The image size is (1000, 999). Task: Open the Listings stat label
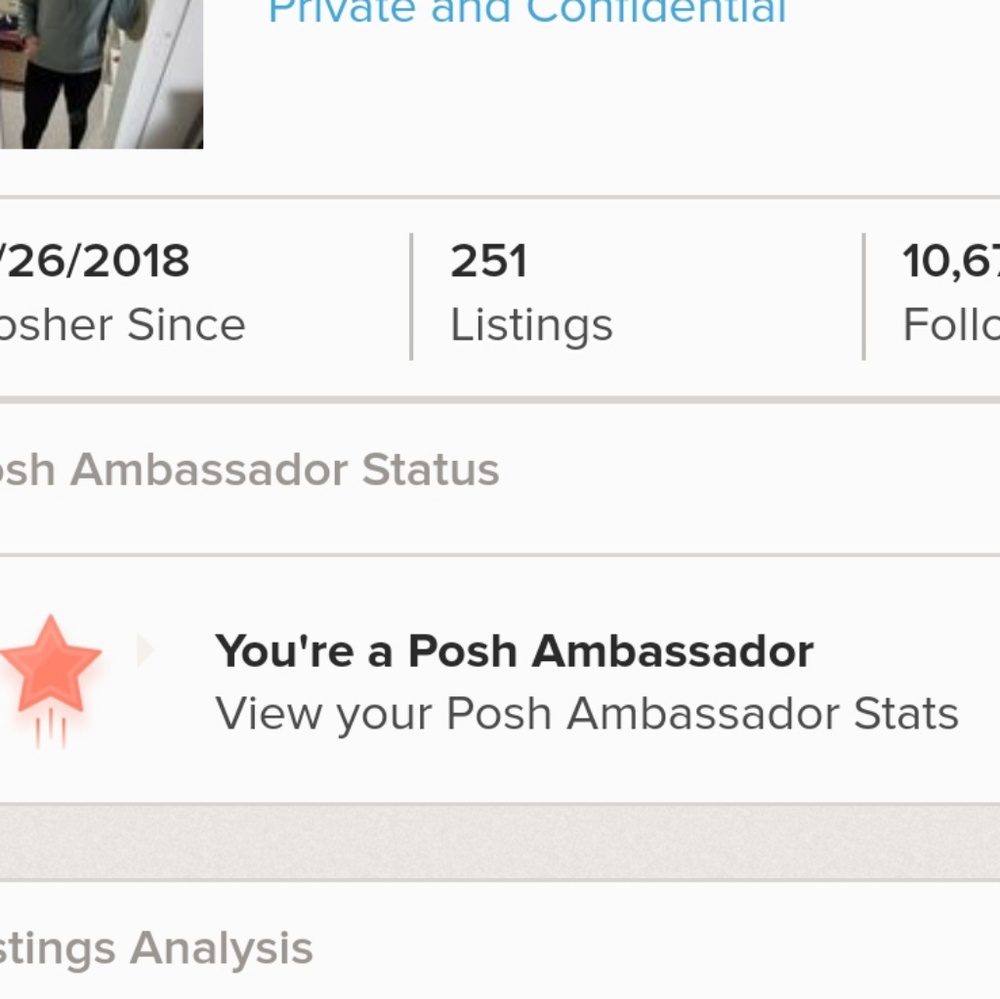pos(531,325)
